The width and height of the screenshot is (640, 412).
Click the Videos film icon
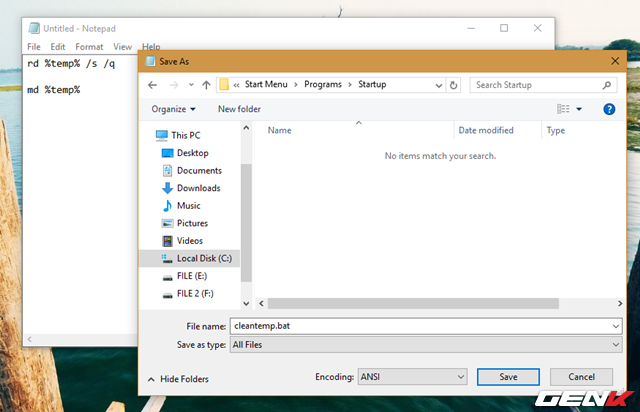coord(167,241)
